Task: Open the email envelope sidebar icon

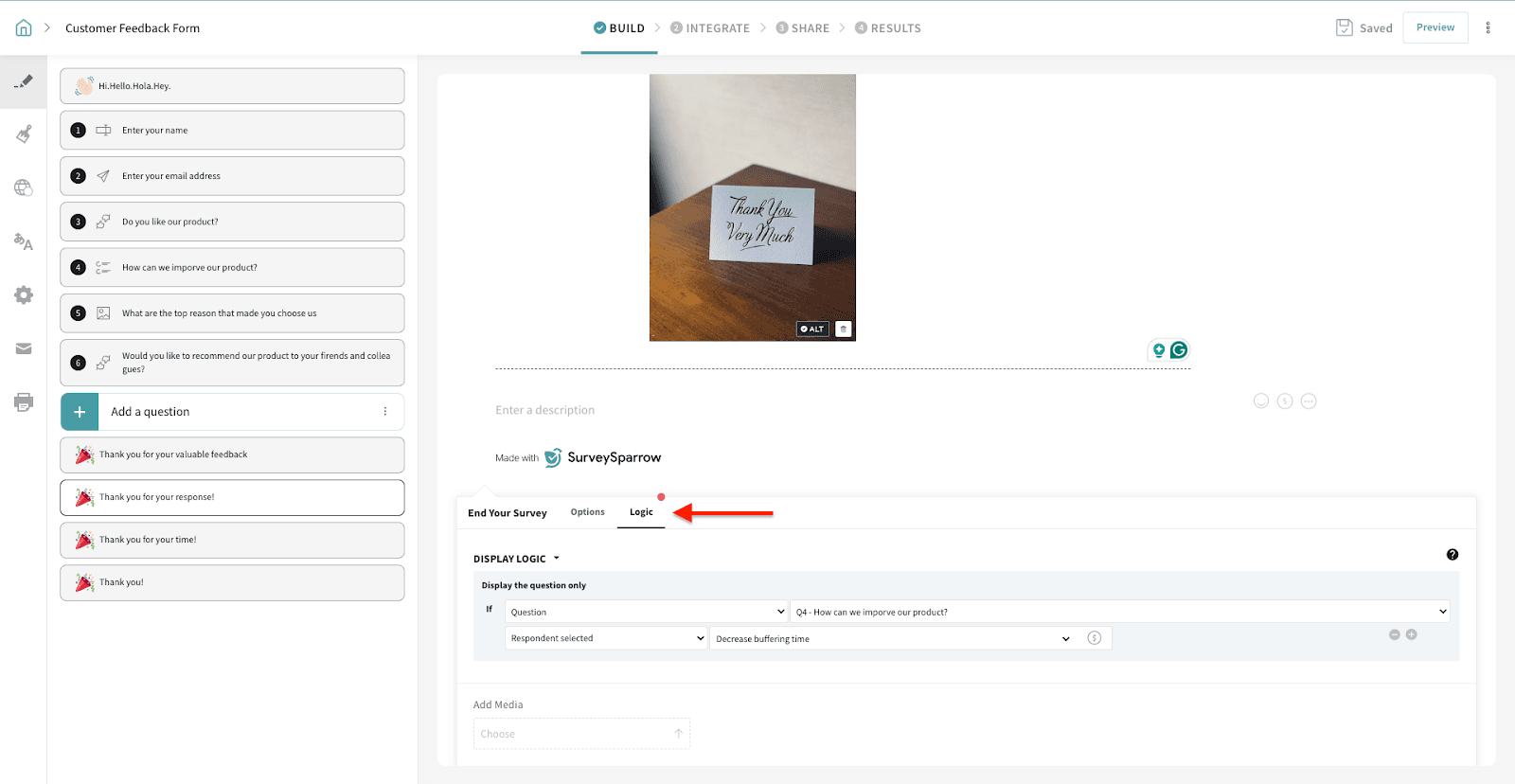Action: tap(24, 349)
